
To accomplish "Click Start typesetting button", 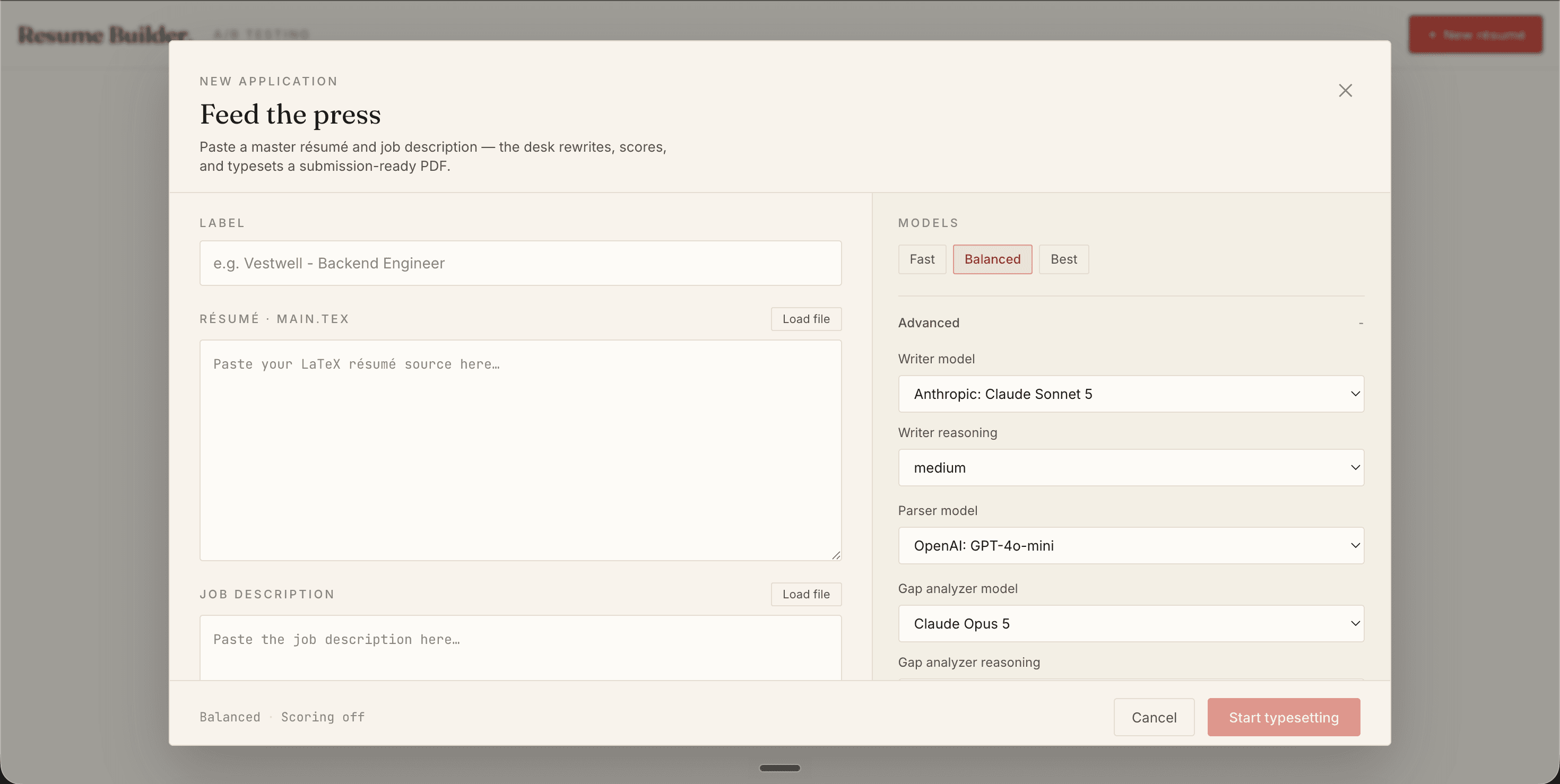I will pyautogui.click(x=1283, y=717).
